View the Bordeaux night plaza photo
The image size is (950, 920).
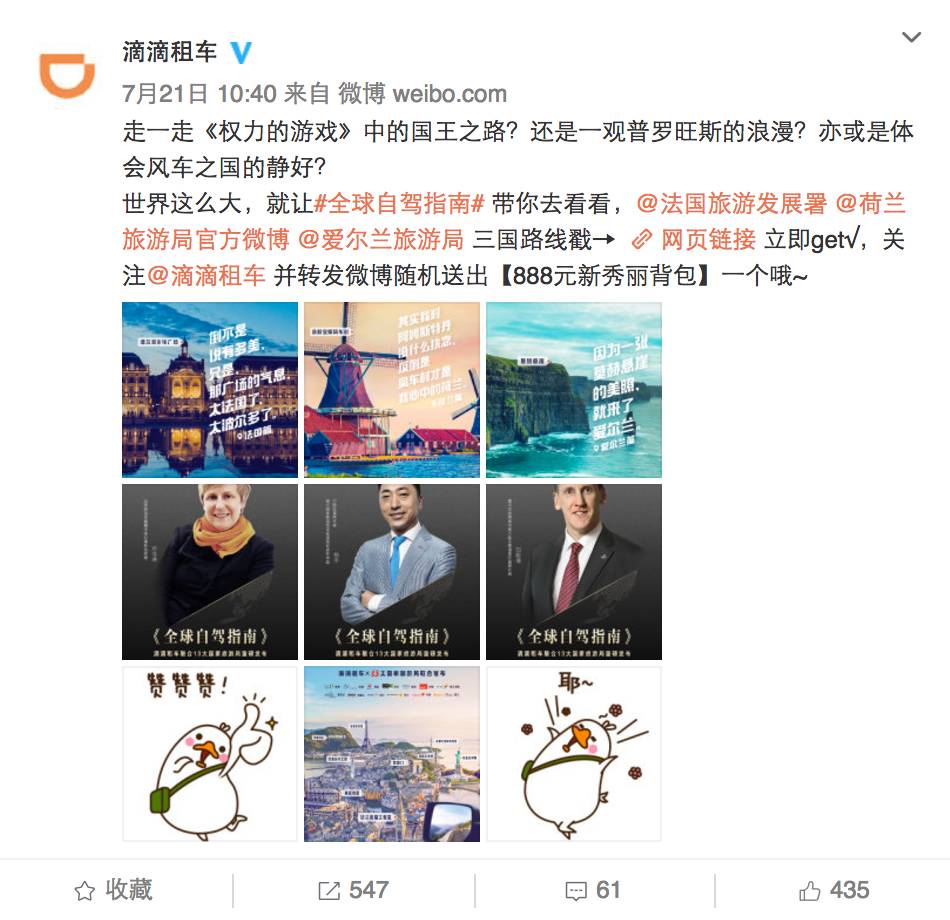click(210, 390)
